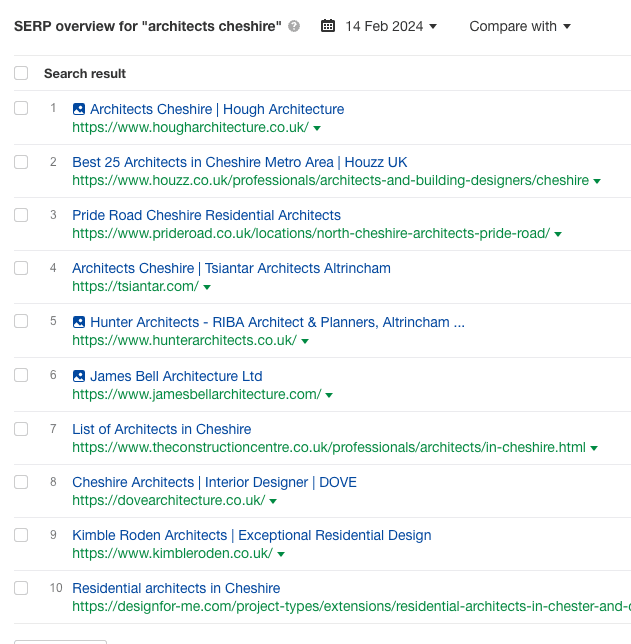Expand the houzz.co.uk URL dropdown arrow
The image size is (631, 644).
tap(597, 181)
